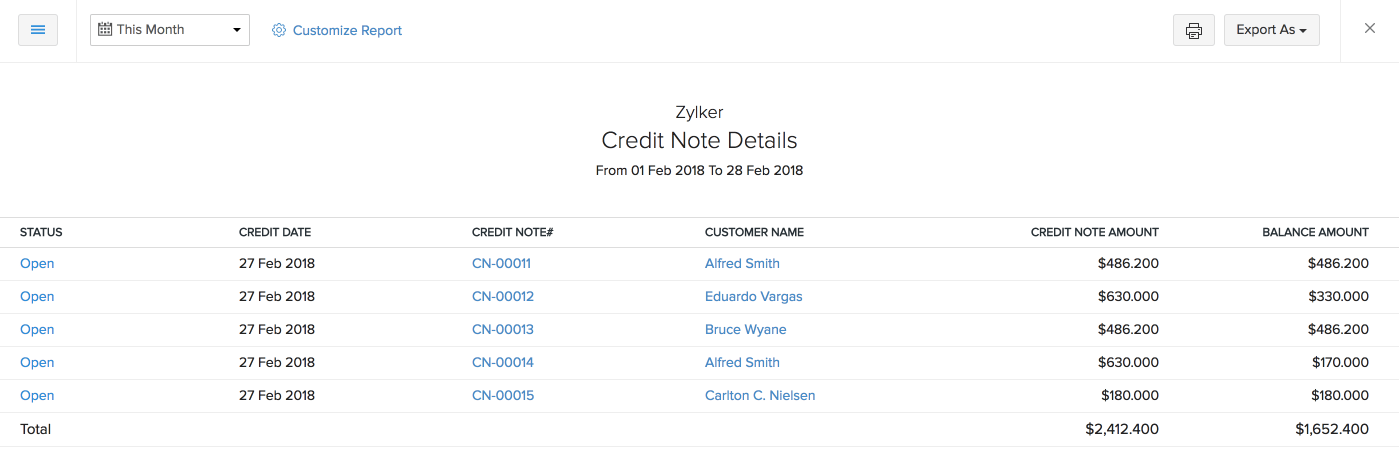Screen dimensions: 1399x468
Task: Open credit note CN-00013
Action: coord(502,330)
